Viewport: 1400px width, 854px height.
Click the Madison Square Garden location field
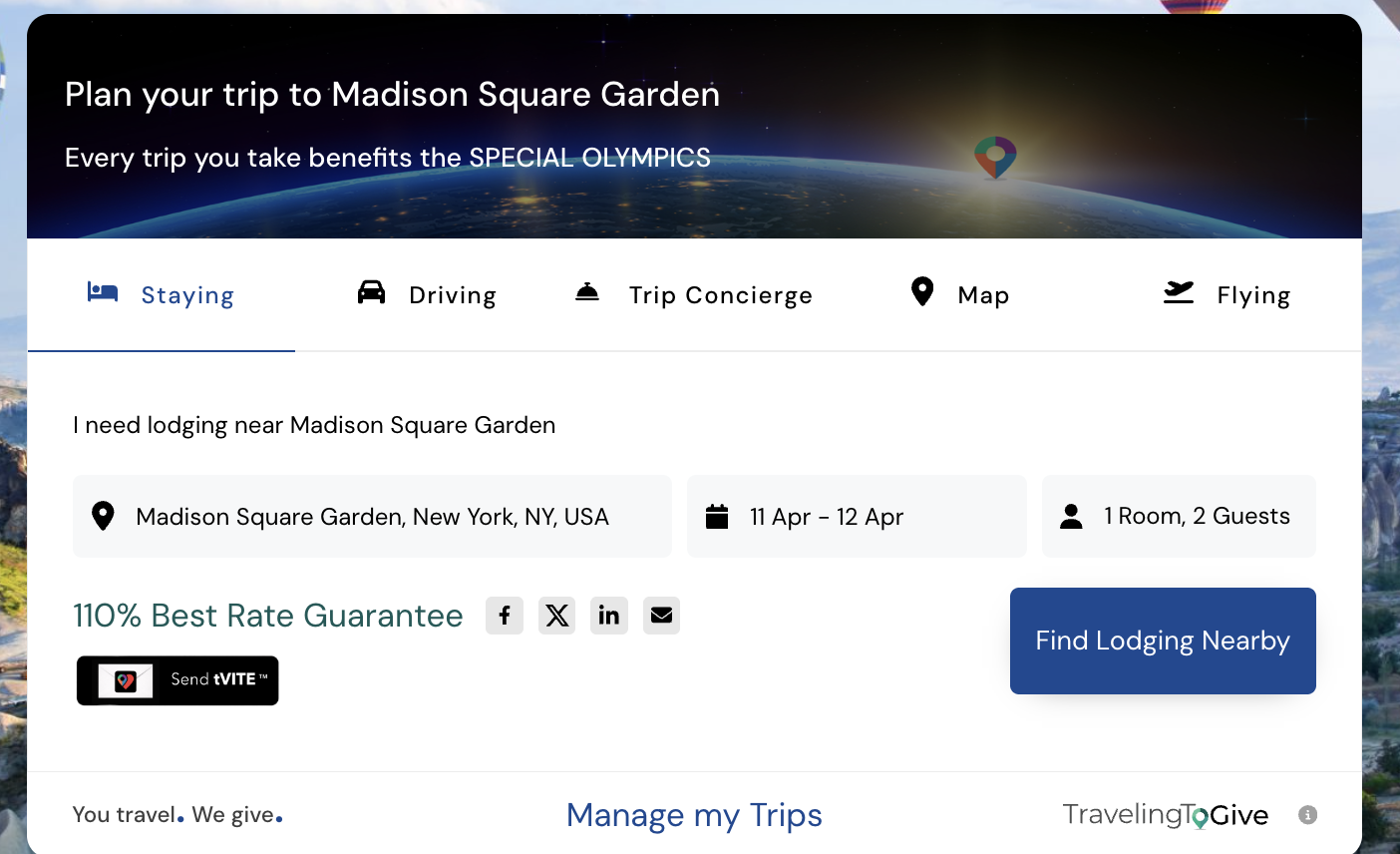372,516
